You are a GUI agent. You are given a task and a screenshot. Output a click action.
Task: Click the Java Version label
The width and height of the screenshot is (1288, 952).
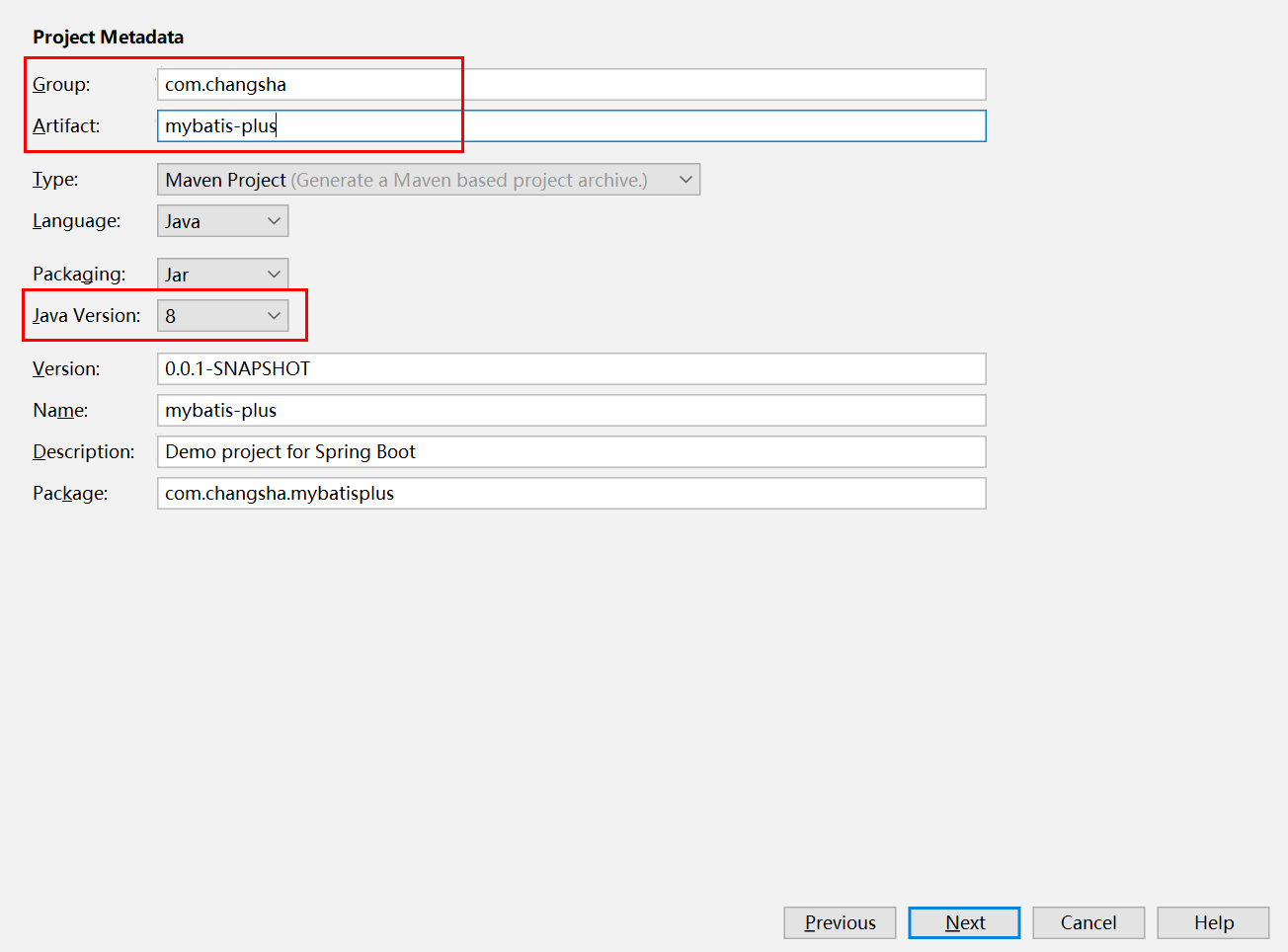point(87,315)
